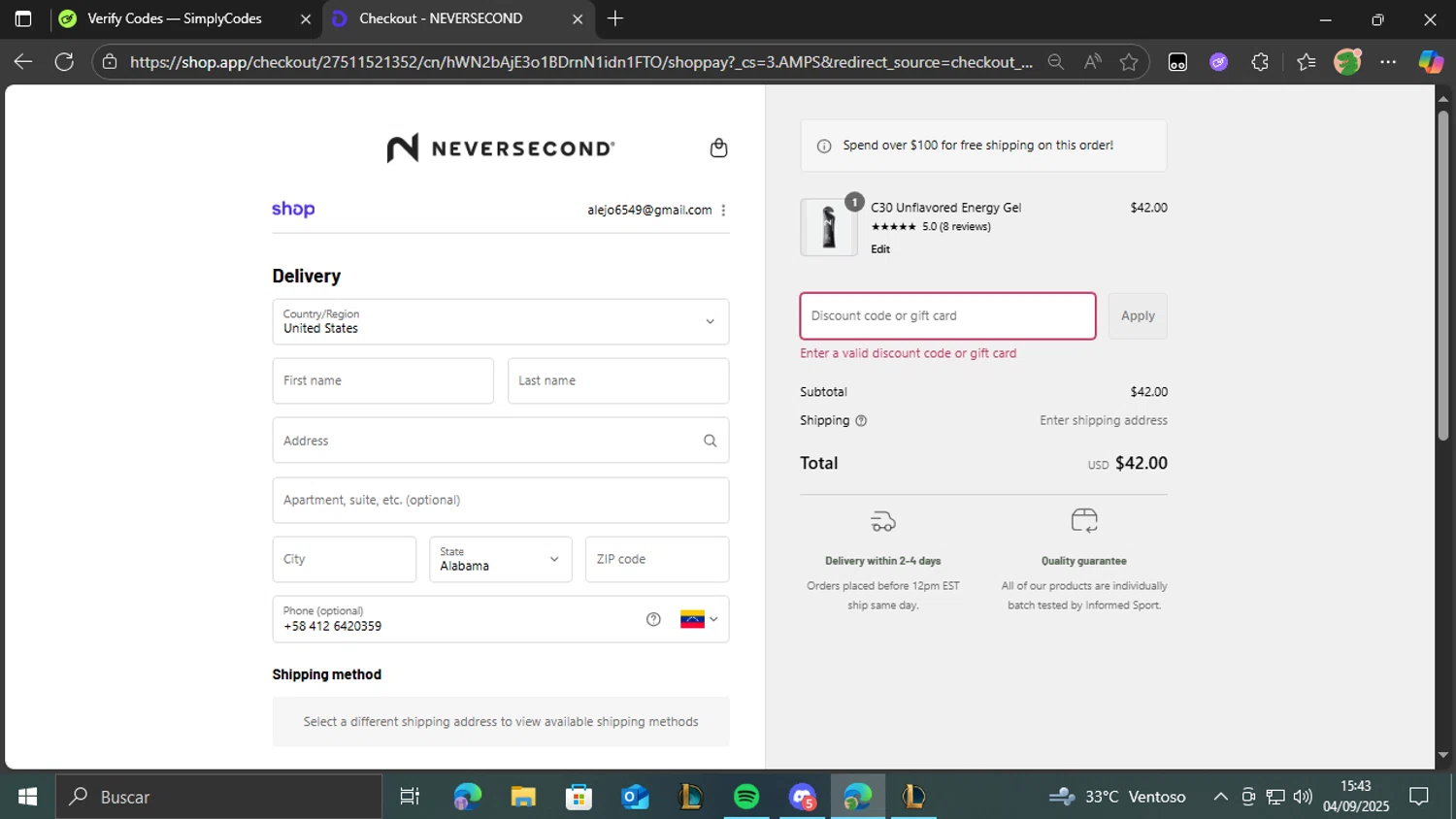The height and width of the screenshot is (819, 1456).
Task: Open Task View on the taskbar
Action: 410,797
